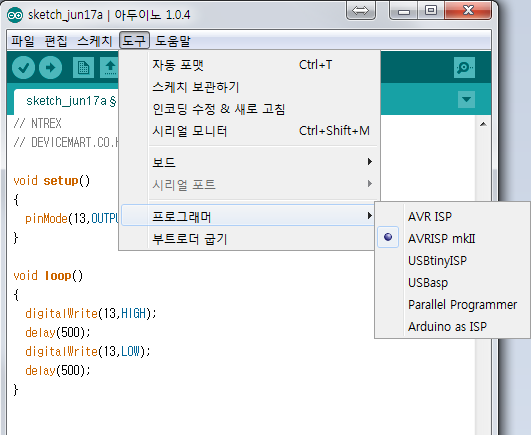Select USBasp programmer

click(x=453, y=282)
